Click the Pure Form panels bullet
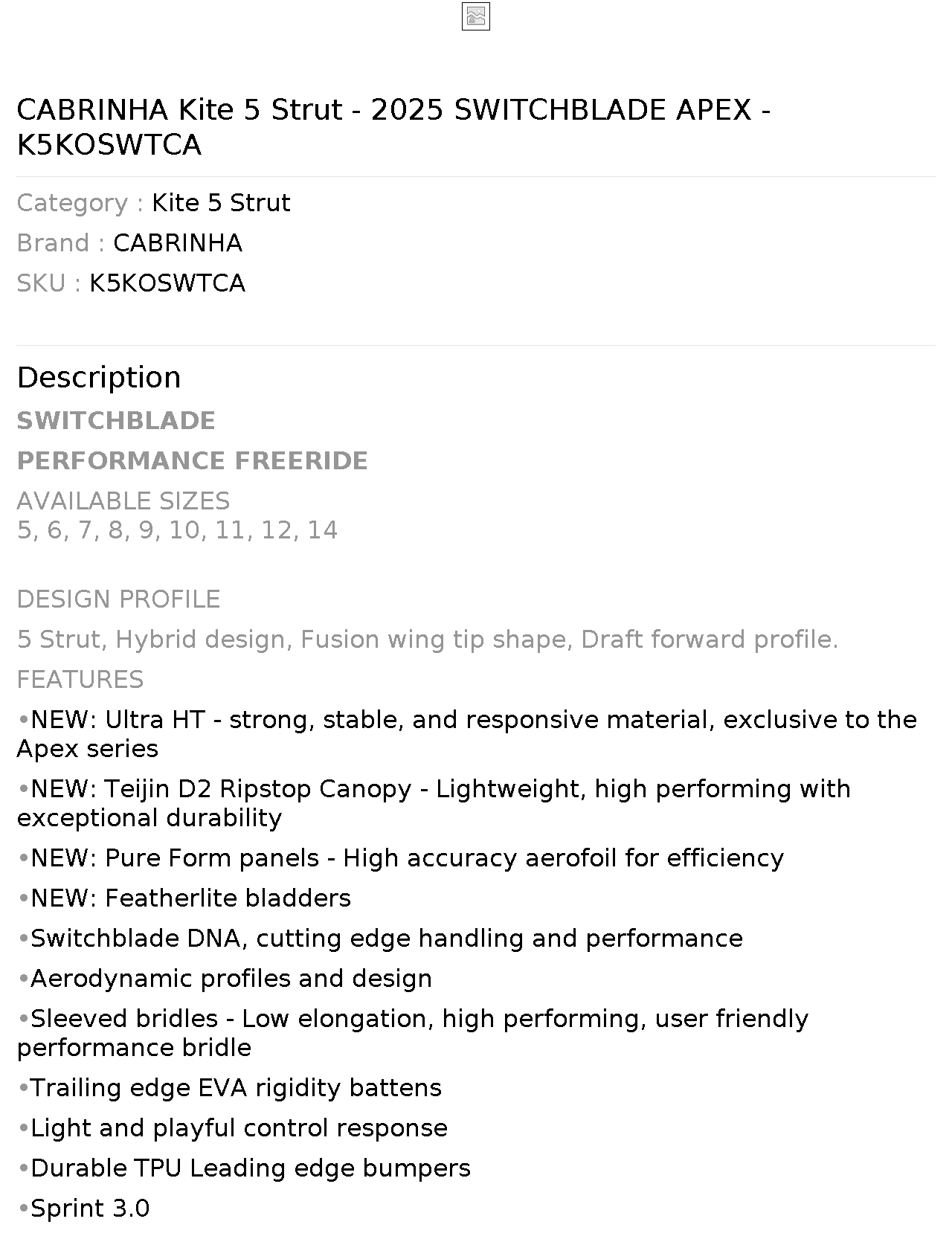This screenshot has width=952, height=1239. coord(400,858)
